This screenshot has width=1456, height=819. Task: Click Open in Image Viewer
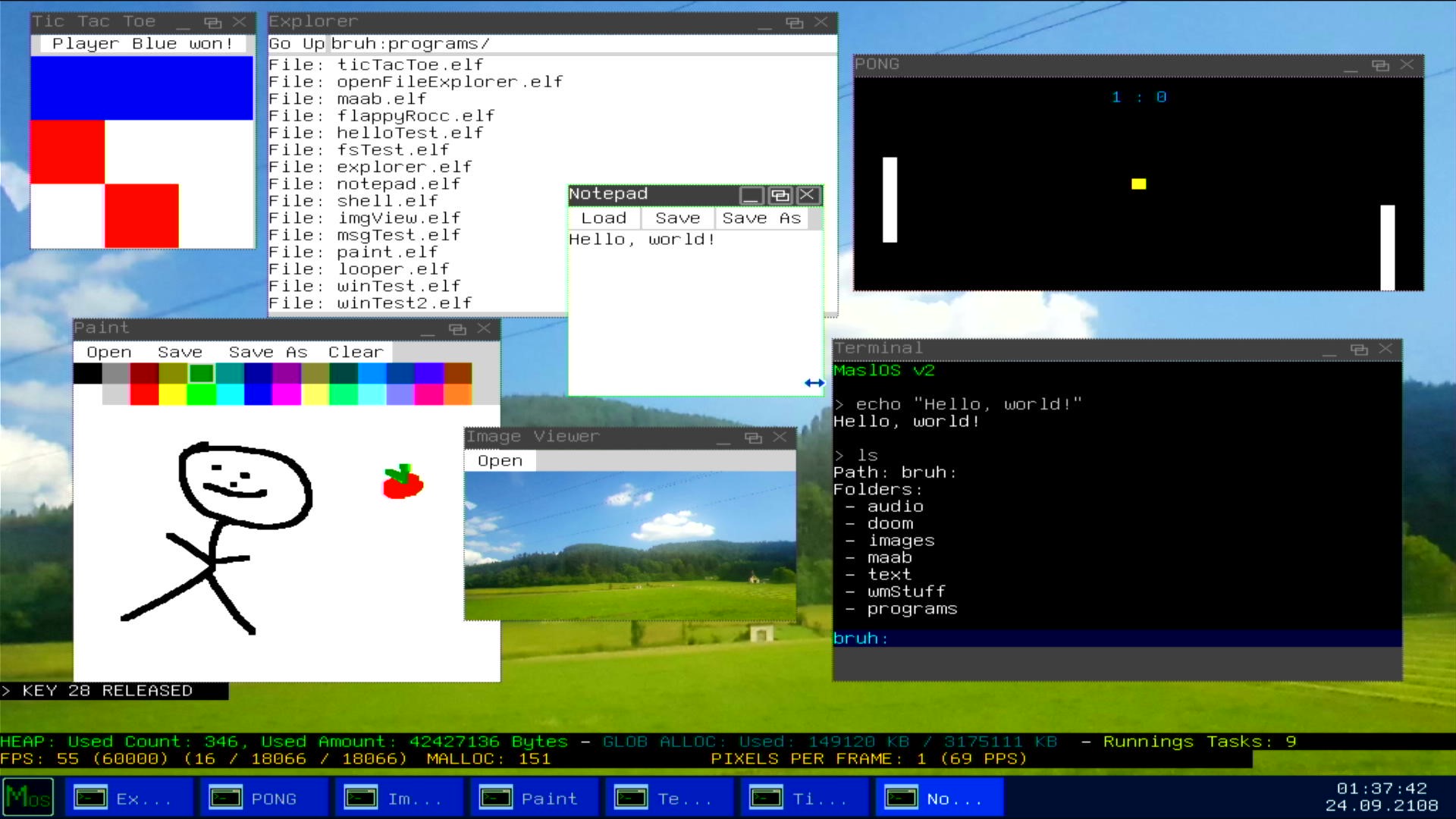(x=500, y=461)
